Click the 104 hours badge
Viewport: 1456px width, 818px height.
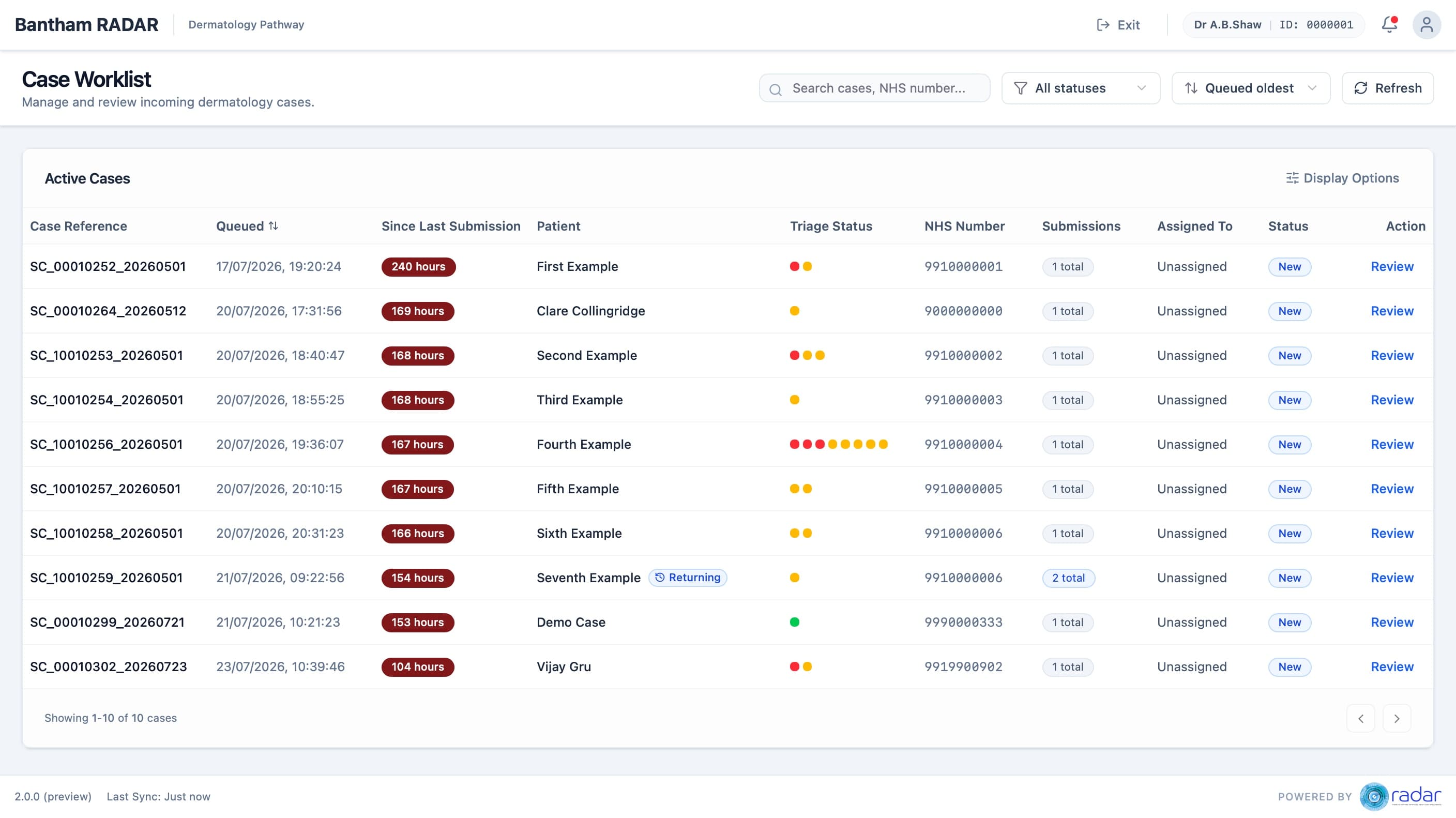418,667
